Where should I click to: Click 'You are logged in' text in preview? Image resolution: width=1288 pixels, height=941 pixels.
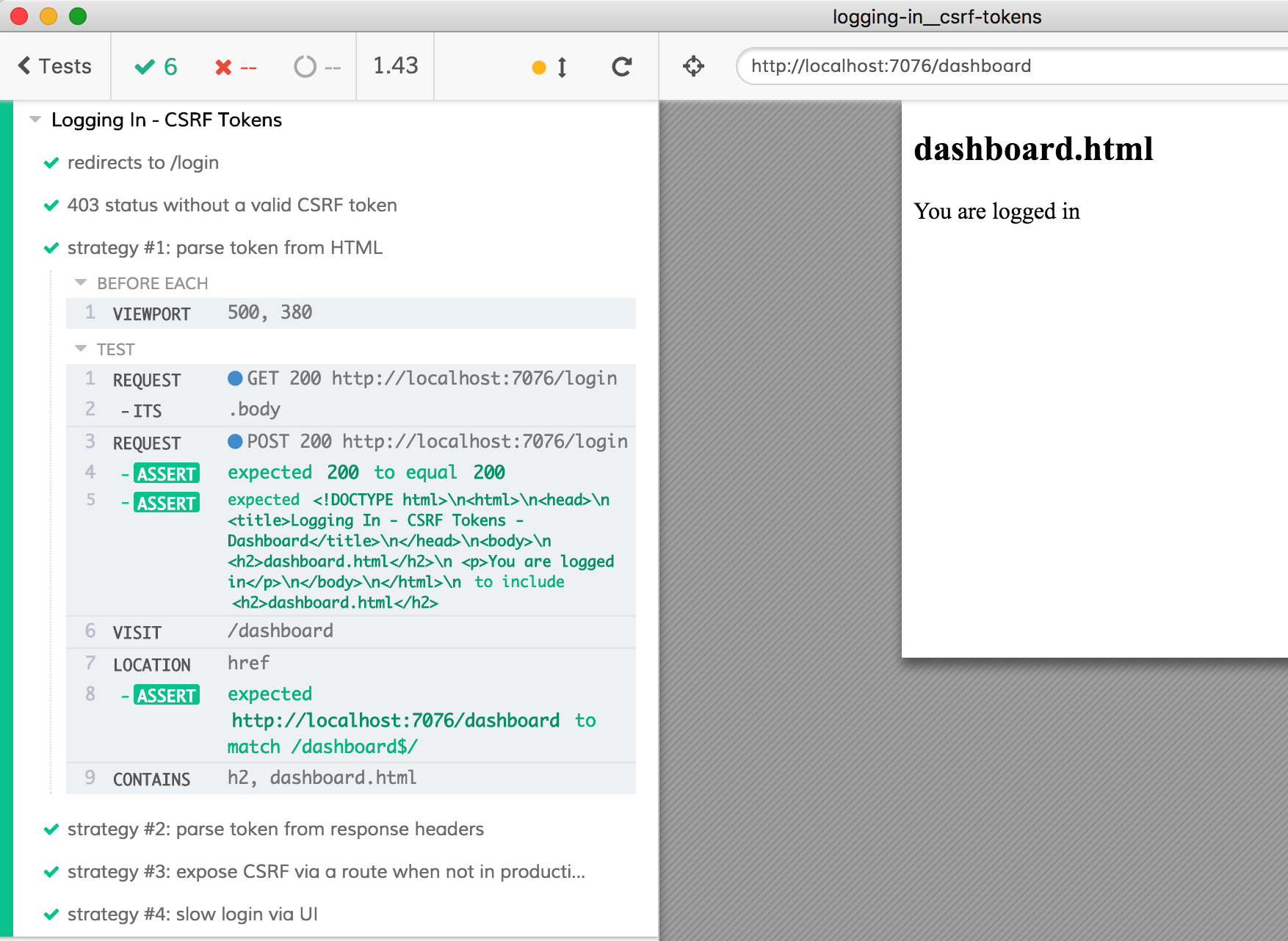[x=996, y=211]
